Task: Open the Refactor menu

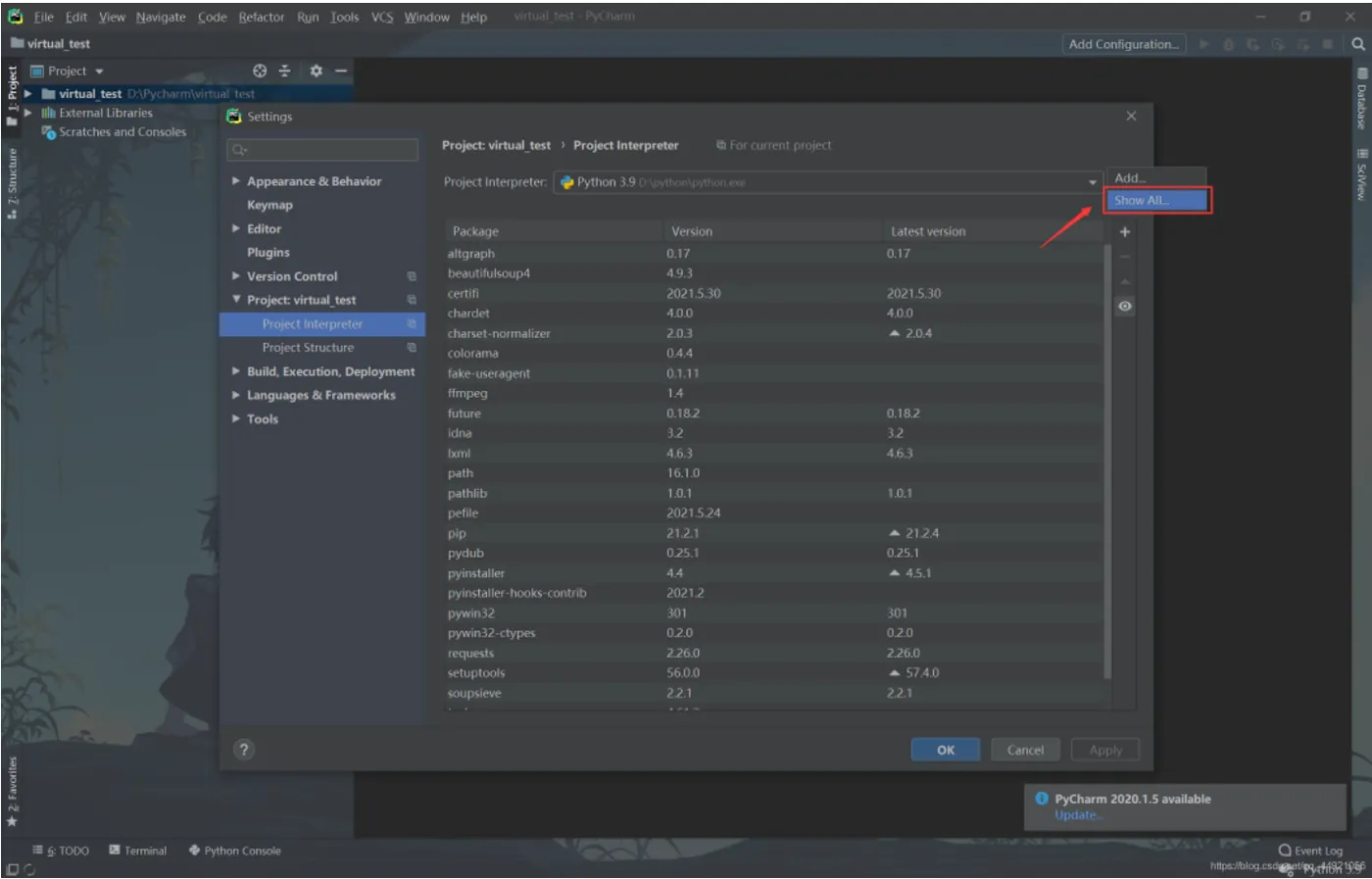Action: (x=262, y=17)
